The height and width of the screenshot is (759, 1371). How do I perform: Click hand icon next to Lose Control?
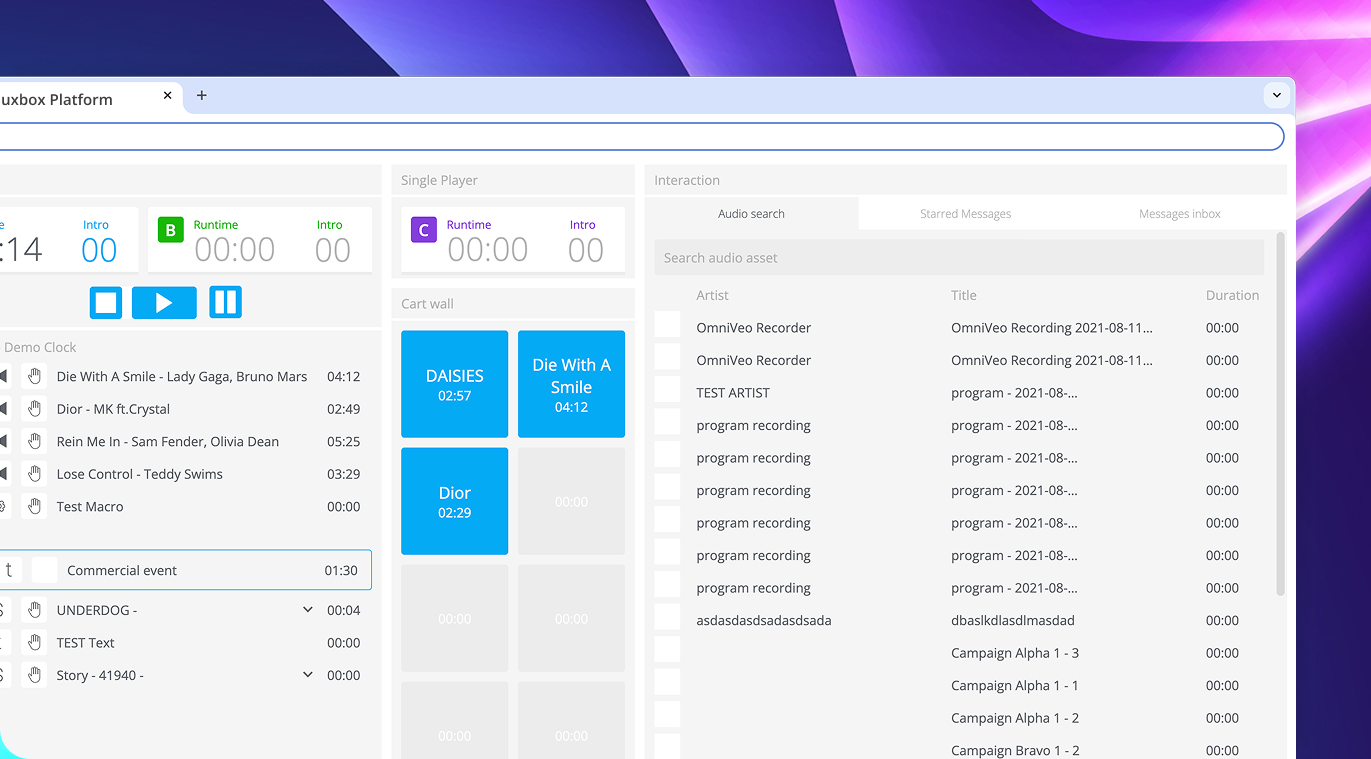point(34,474)
